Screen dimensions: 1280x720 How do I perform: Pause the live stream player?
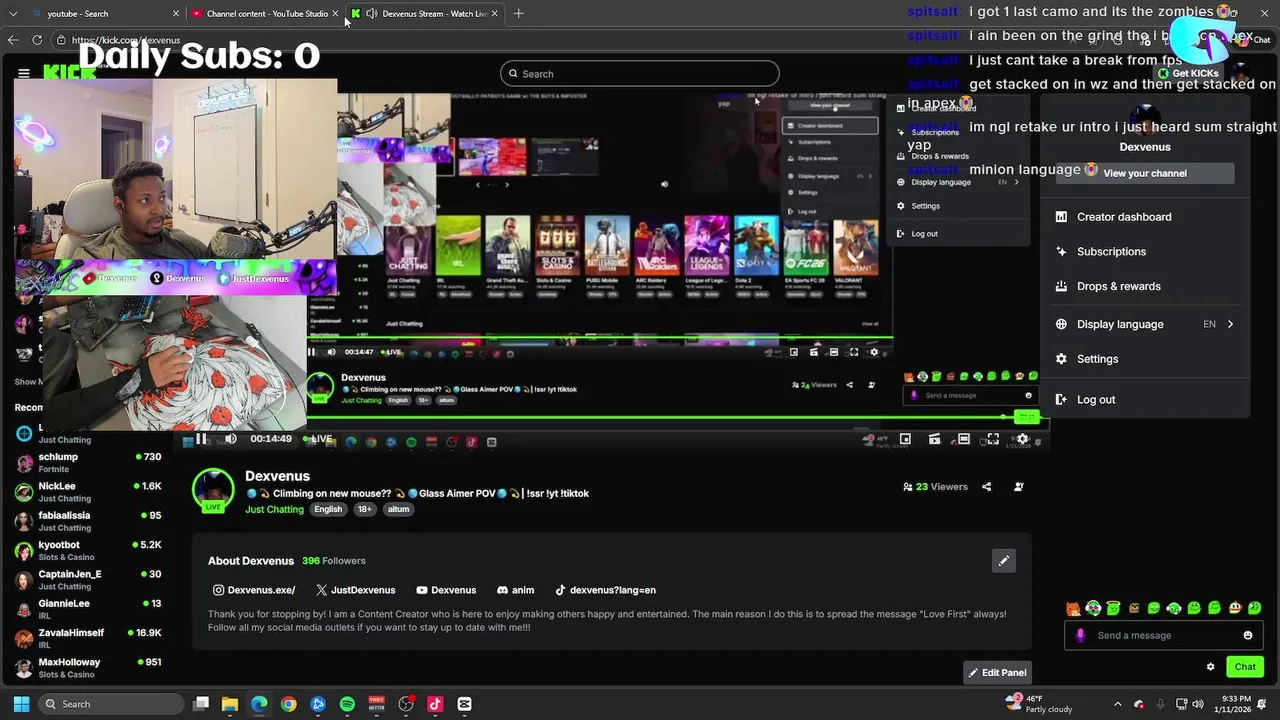tap(201, 439)
